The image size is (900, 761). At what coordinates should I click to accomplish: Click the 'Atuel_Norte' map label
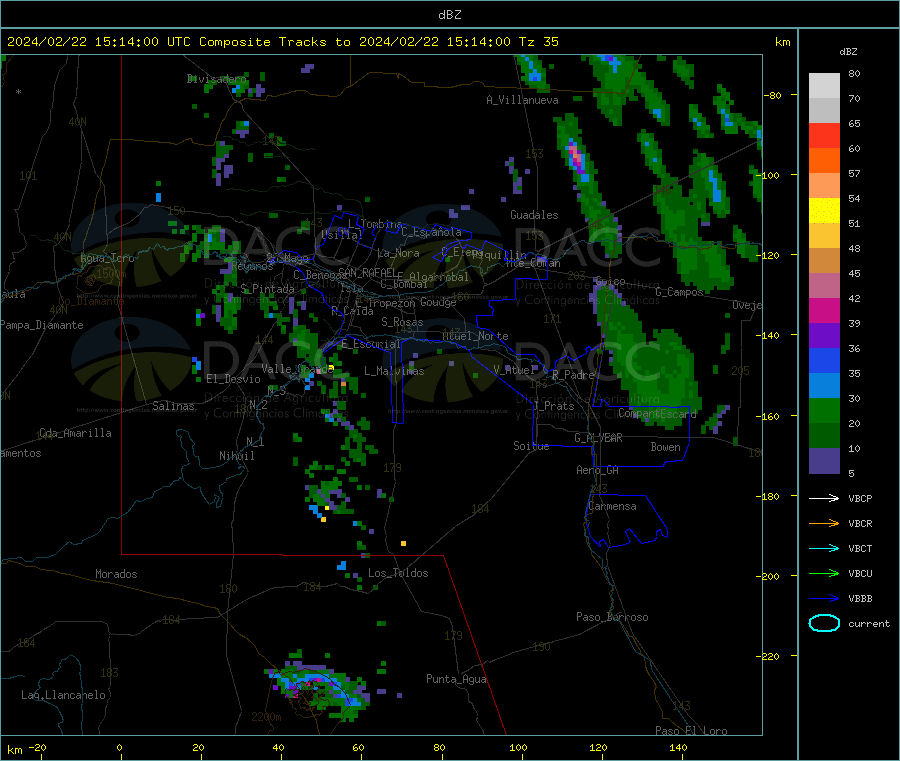tap(475, 336)
